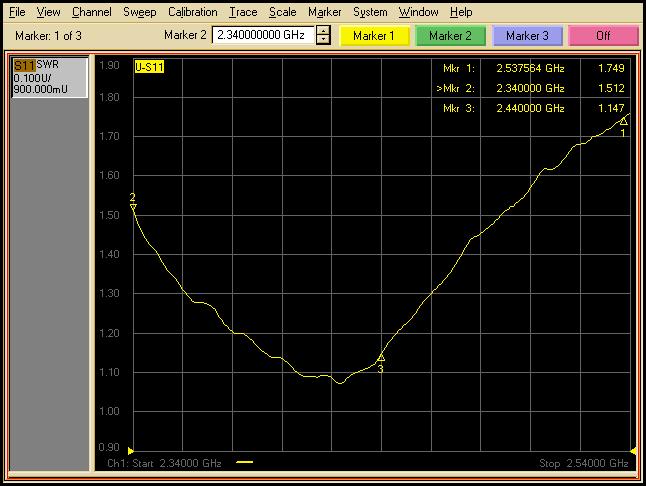646x486 pixels.
Task: Turn markers off with pink Off button
Action: [x=603, y=35]
